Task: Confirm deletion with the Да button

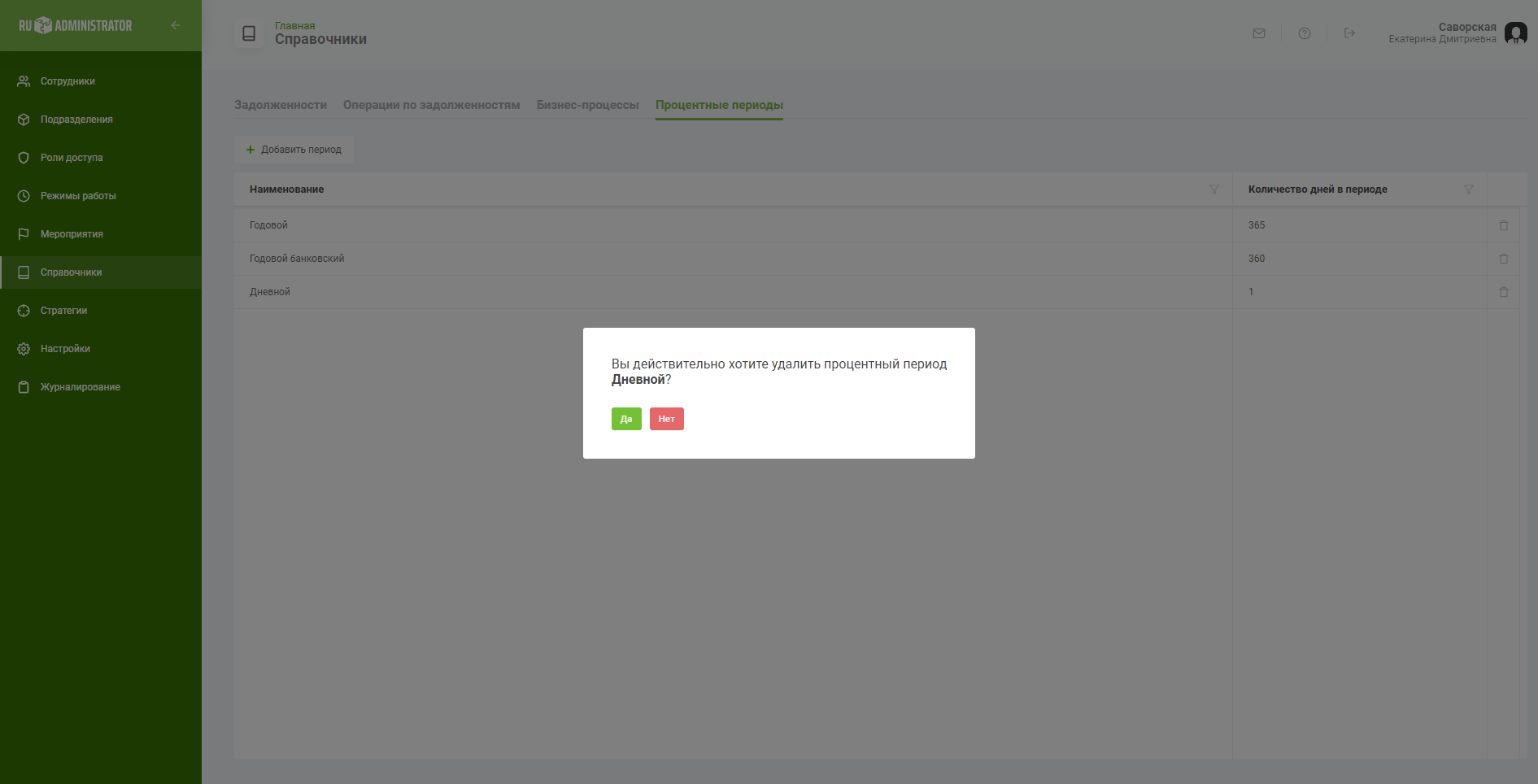Action: click(x=626, y=419)
